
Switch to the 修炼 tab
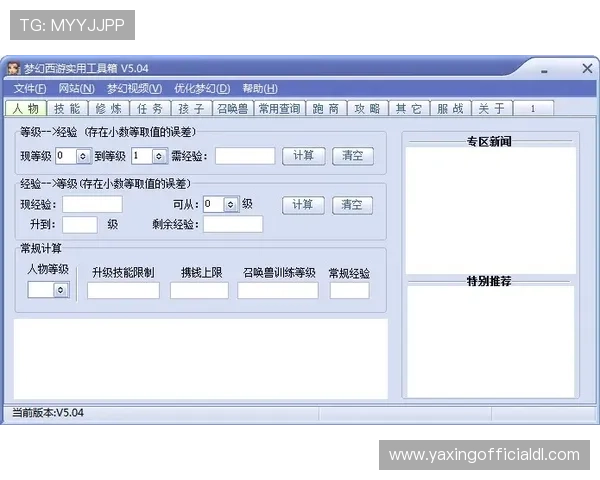(109, 109)
